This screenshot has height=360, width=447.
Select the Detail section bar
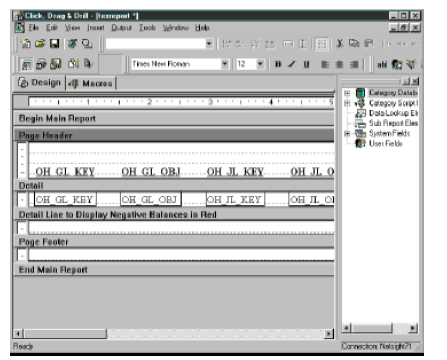[x=174, y=186]
